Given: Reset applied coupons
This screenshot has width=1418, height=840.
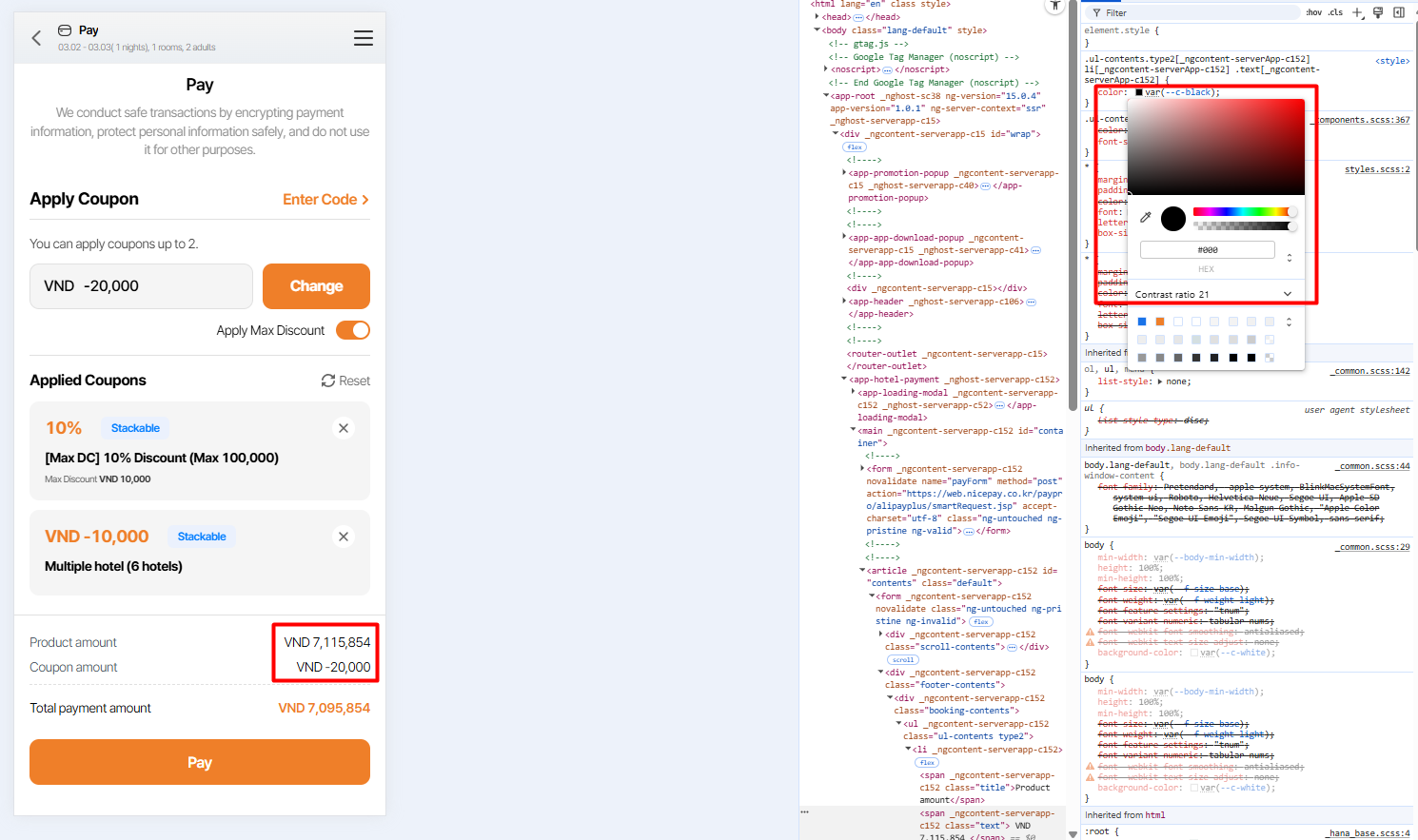Looking at the screenshot, I should [x=345, y=381].
